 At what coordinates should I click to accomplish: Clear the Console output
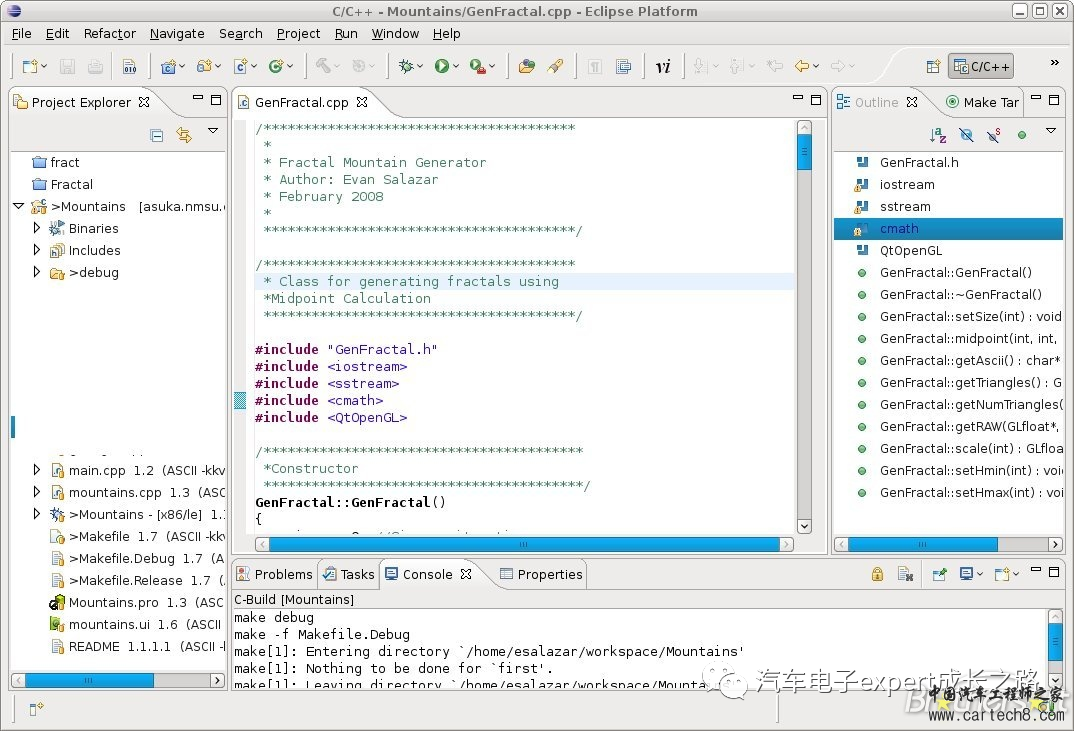[x=905, y=574]
